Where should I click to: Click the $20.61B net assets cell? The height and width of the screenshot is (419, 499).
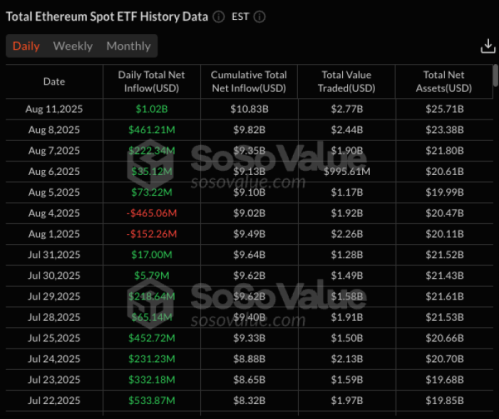click(444, 171)
